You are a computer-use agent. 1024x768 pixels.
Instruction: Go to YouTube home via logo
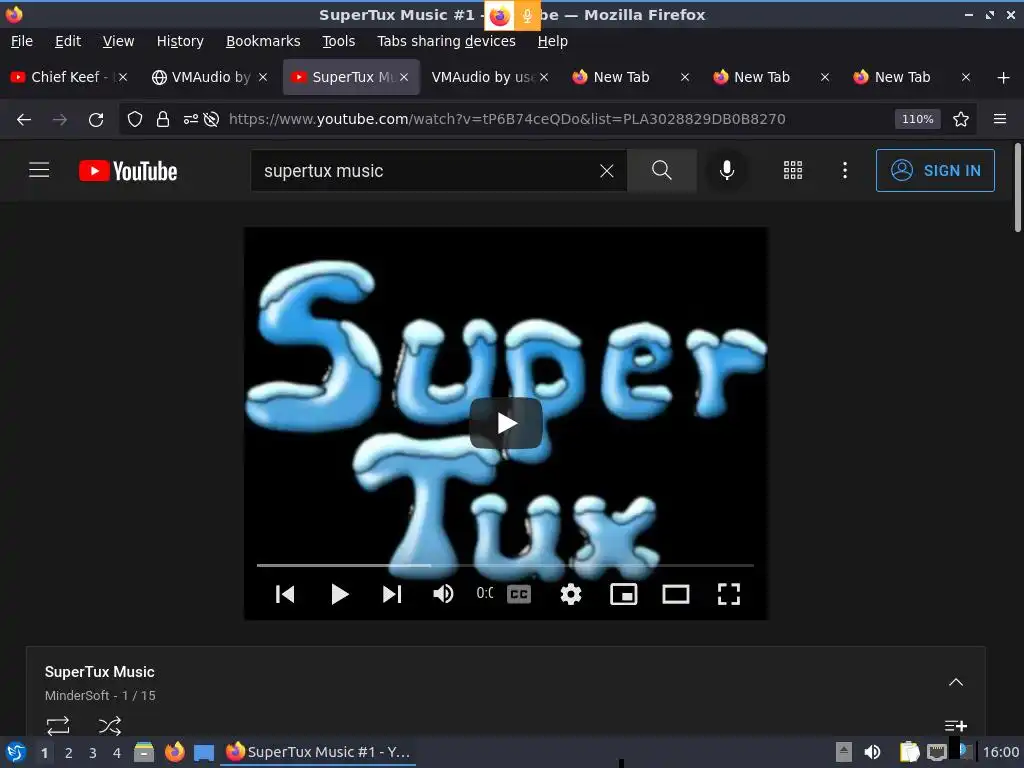coord(128,171)
